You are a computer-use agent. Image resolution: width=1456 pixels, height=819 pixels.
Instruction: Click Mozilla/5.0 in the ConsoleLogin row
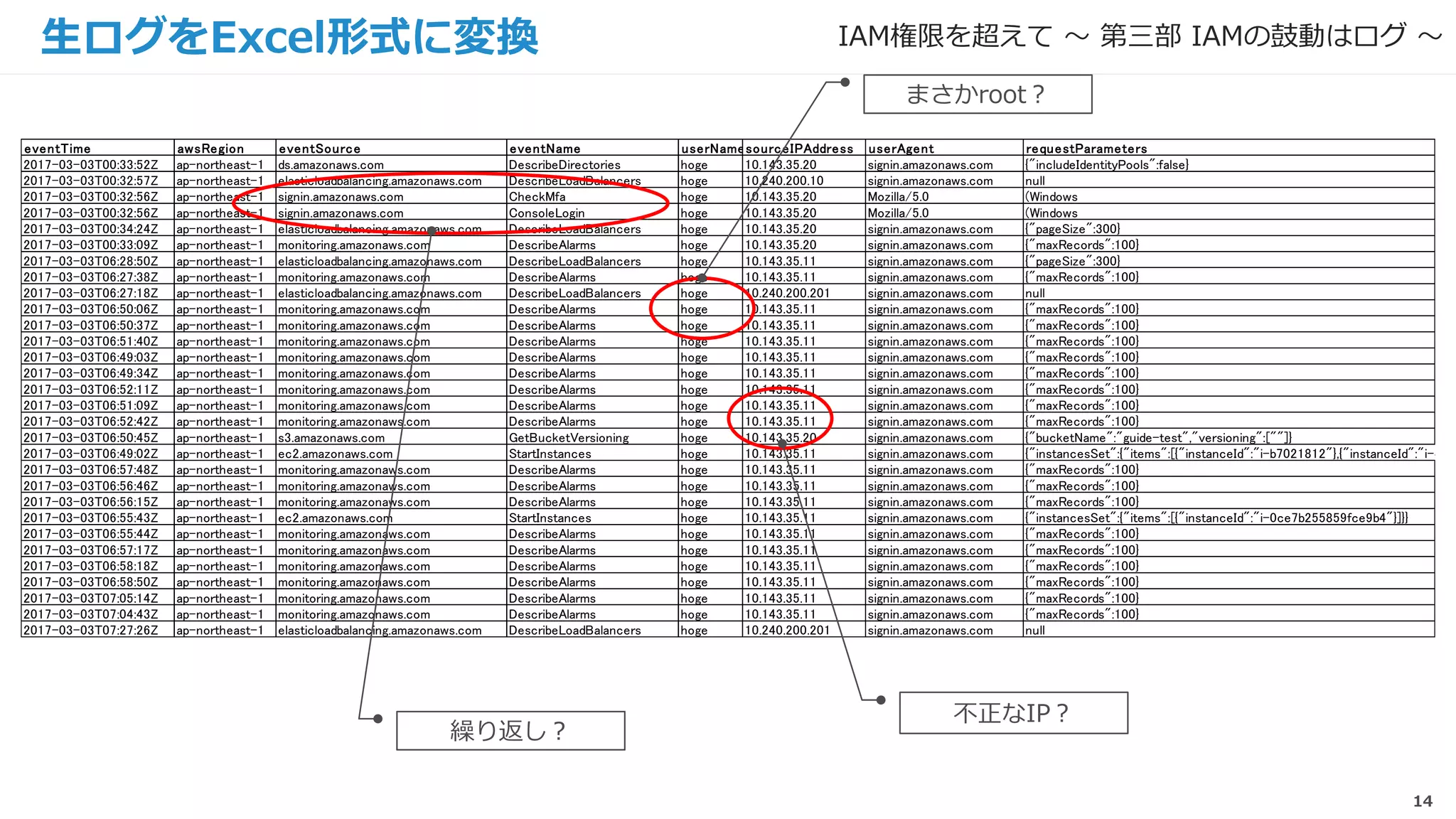tap(944, 213)
